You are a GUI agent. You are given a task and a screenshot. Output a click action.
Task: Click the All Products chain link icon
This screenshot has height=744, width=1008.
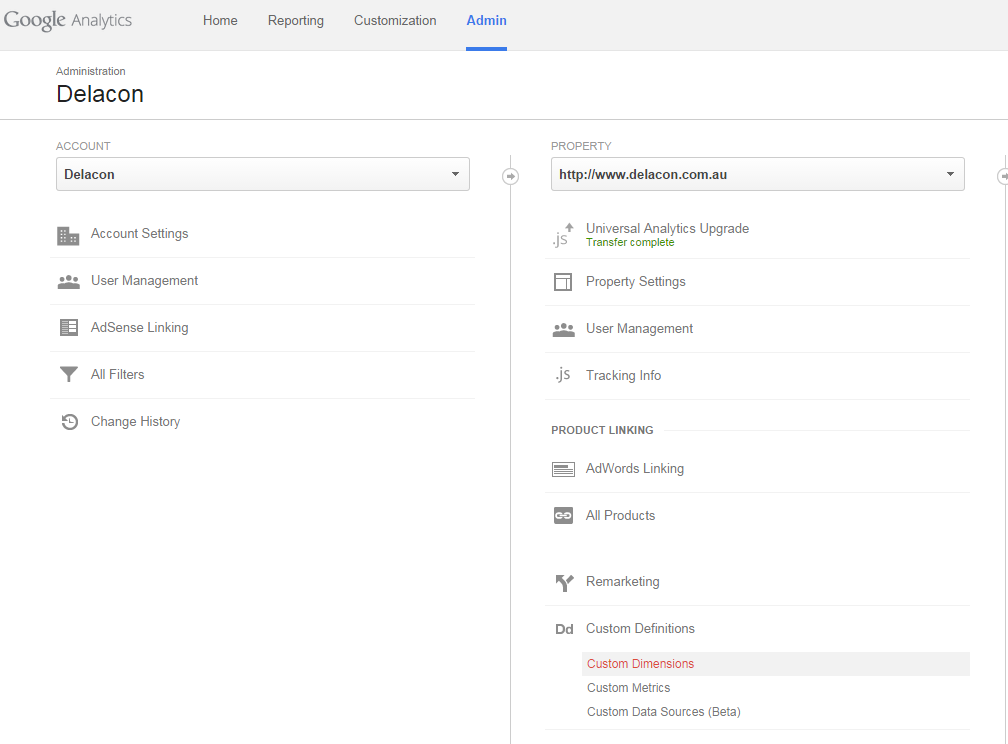point(563,516)
